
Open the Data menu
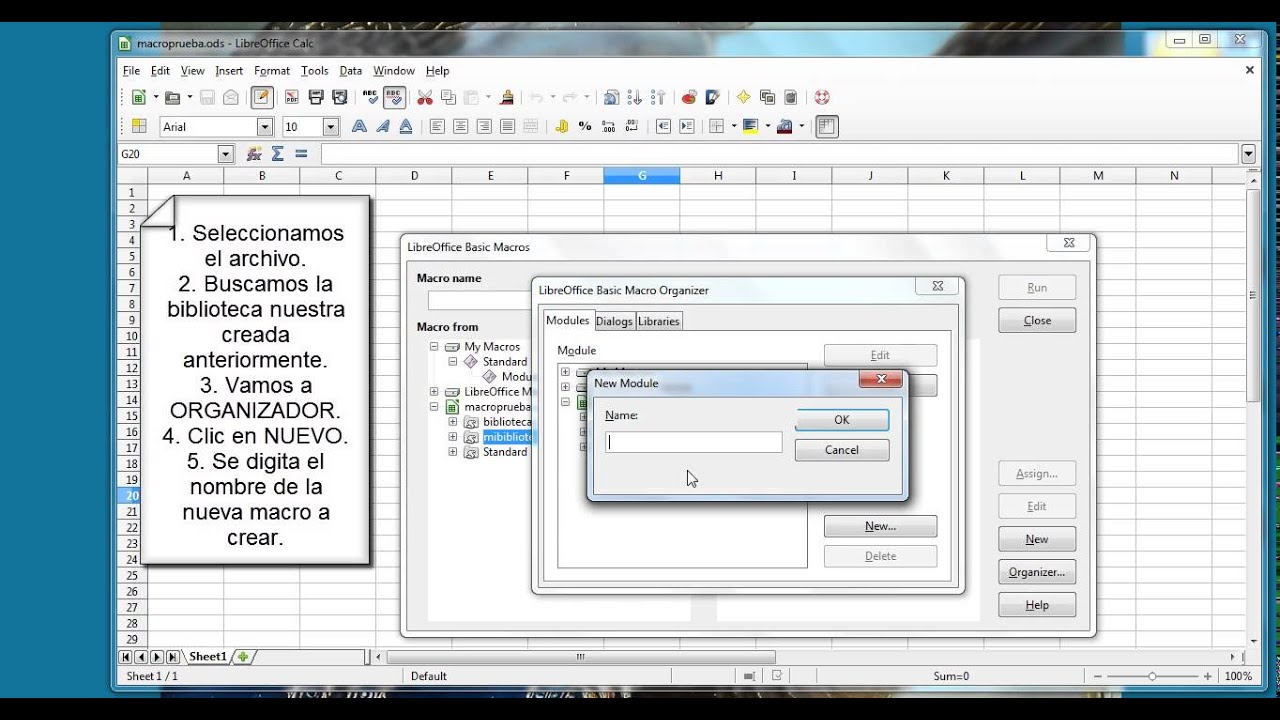(x=350, y=71)
